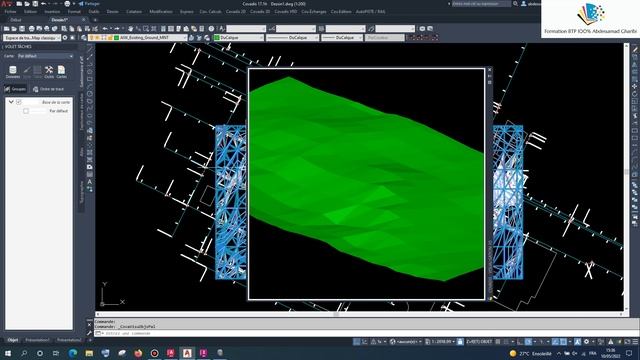This screenshot has width=640, height=360.
Task: Select the Groupes button in task pane
Action: (15, 89)
